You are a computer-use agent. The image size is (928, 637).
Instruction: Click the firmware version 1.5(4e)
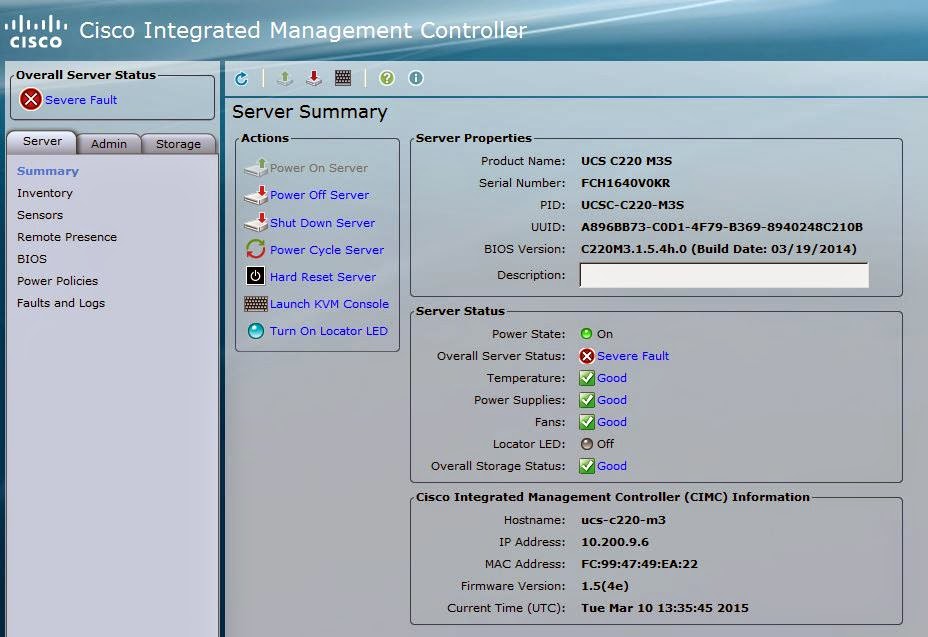tap(604, 585)
